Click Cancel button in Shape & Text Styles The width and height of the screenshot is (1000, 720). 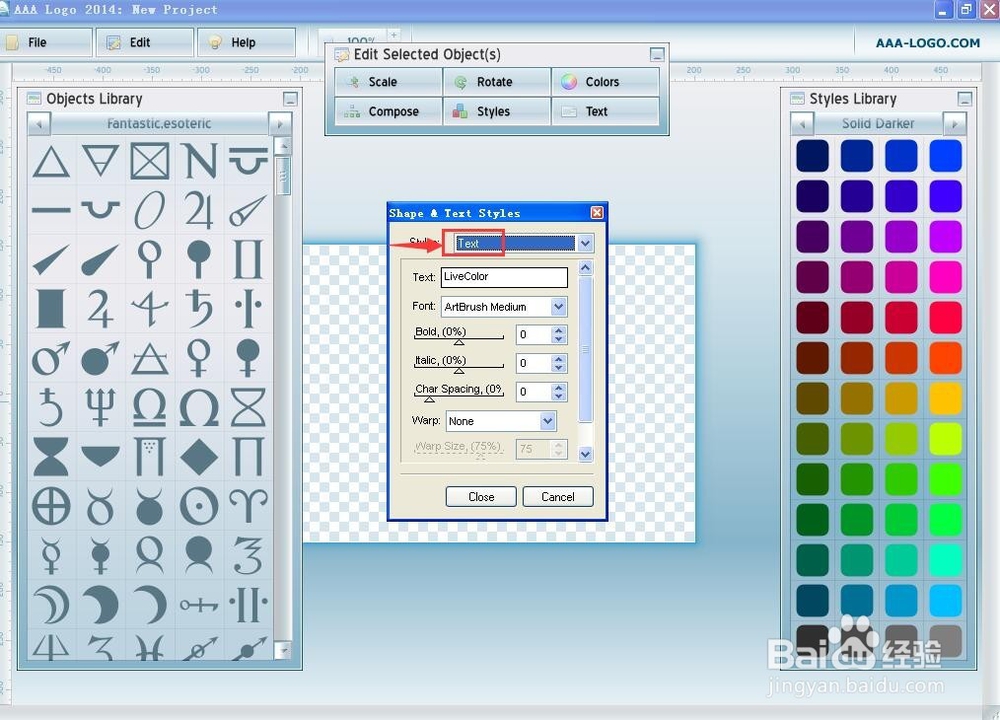pyautogui.click(x=558, y=497)
